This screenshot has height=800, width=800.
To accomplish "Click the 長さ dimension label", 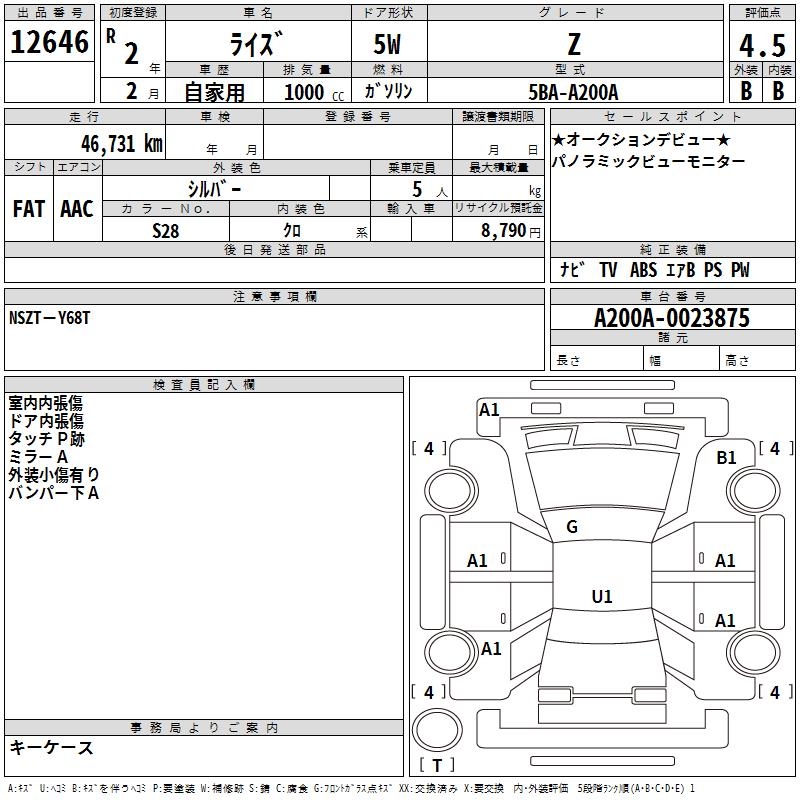I will coord(568,360).
